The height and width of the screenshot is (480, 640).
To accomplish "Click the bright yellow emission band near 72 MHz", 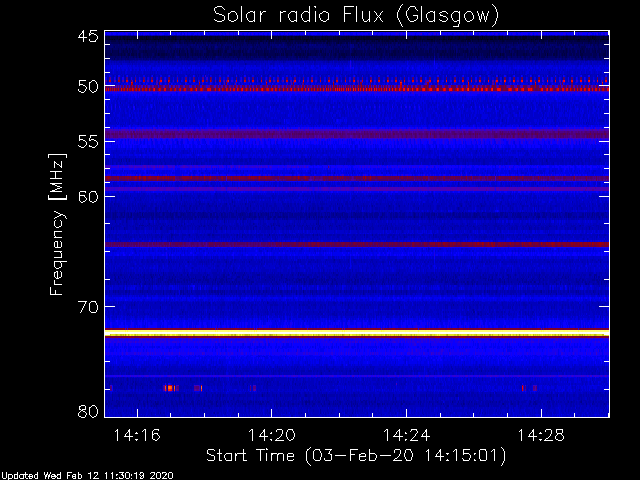I will coord(357,333).
